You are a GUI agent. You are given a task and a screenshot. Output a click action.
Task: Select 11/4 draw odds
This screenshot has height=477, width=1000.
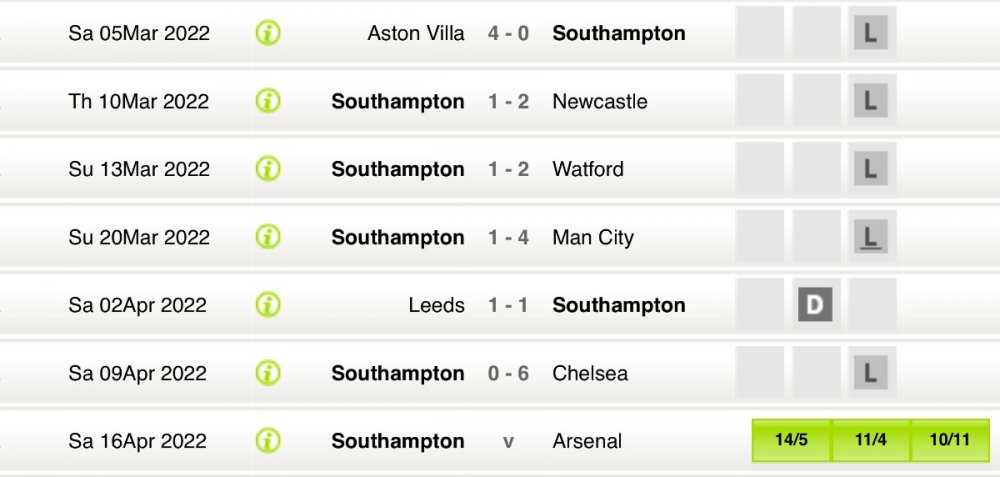click(870, 441)
